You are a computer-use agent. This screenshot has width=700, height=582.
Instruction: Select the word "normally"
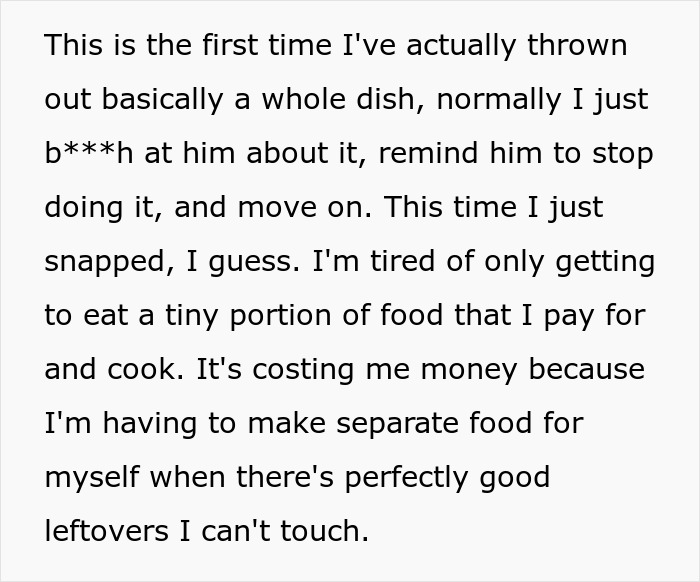pos(518,100)
